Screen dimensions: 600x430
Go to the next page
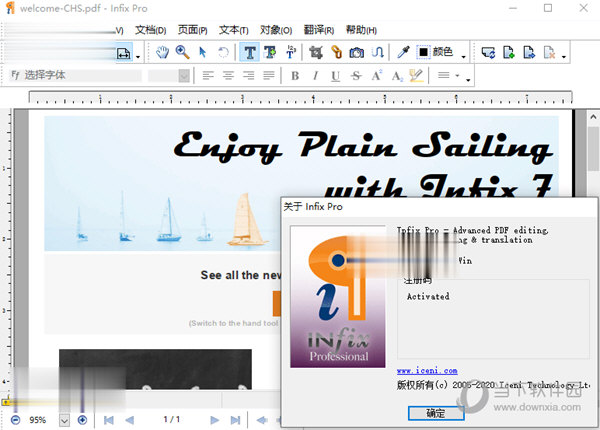tap(215, 420)
